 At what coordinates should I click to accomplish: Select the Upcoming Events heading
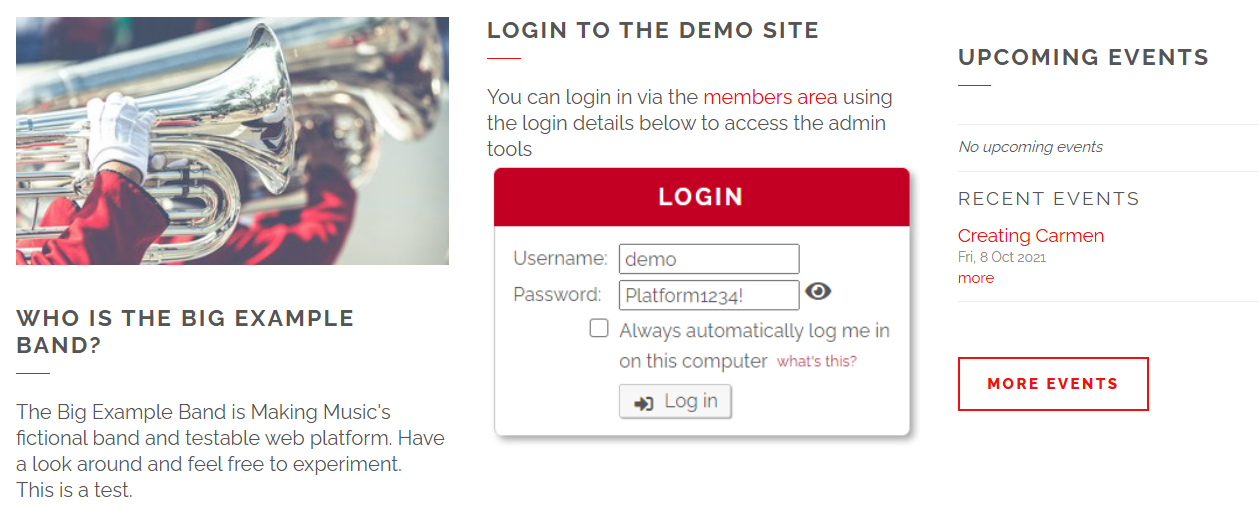pos(1083,57)
